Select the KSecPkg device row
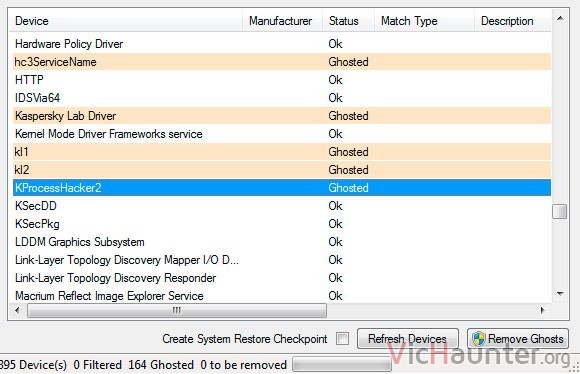The width and height of the screenshot is (580, 374). [x=282, y=224]
